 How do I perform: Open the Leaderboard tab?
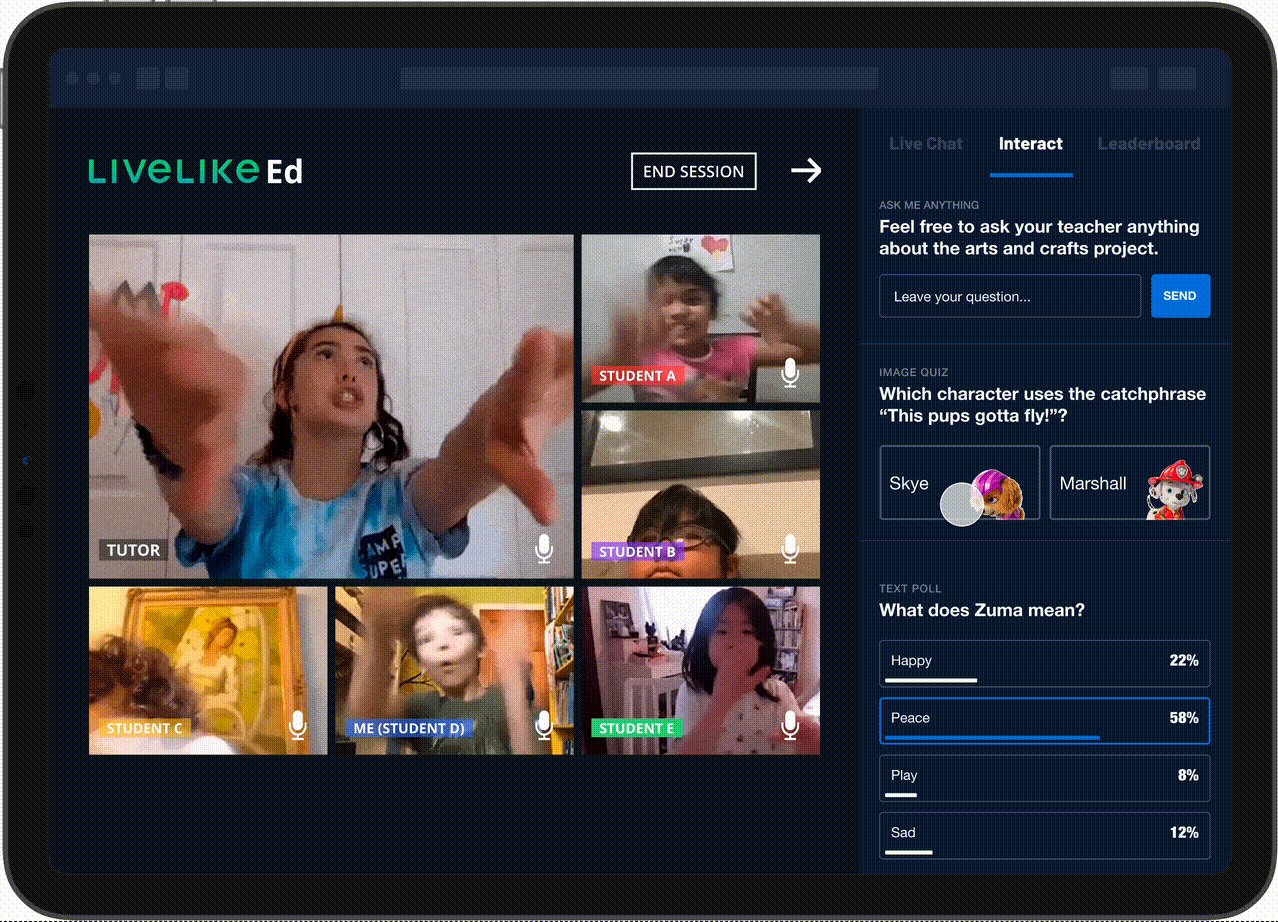[x=1149, y=144]
